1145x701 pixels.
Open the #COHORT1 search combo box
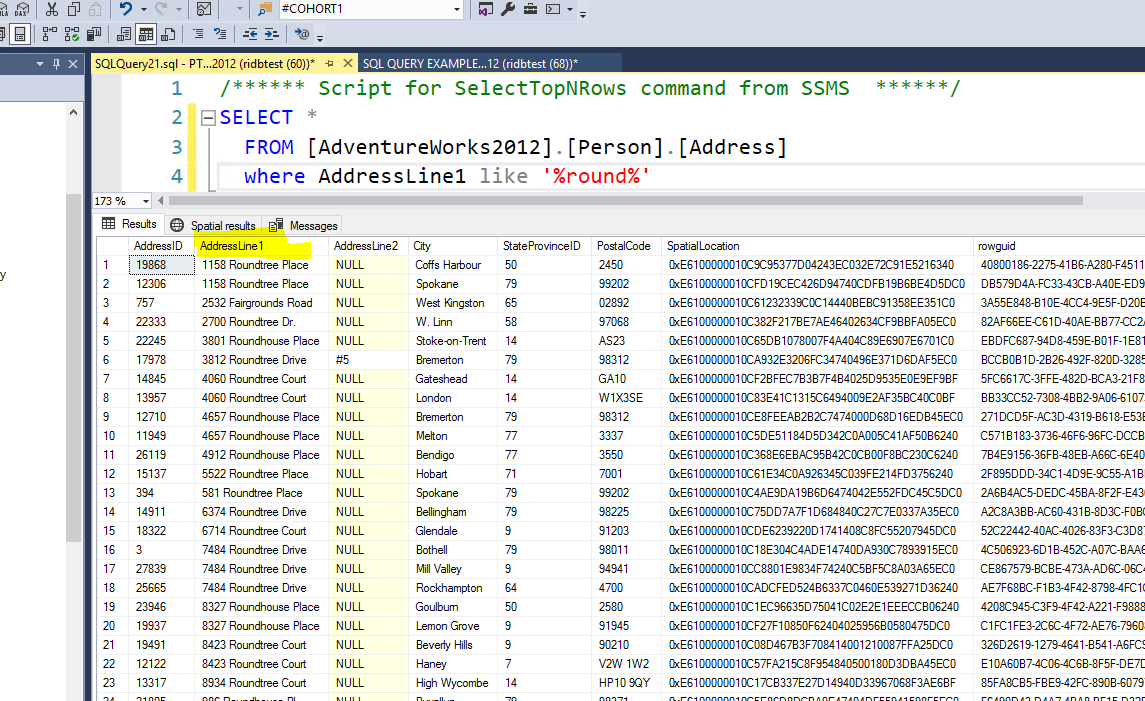click(370, 9)
